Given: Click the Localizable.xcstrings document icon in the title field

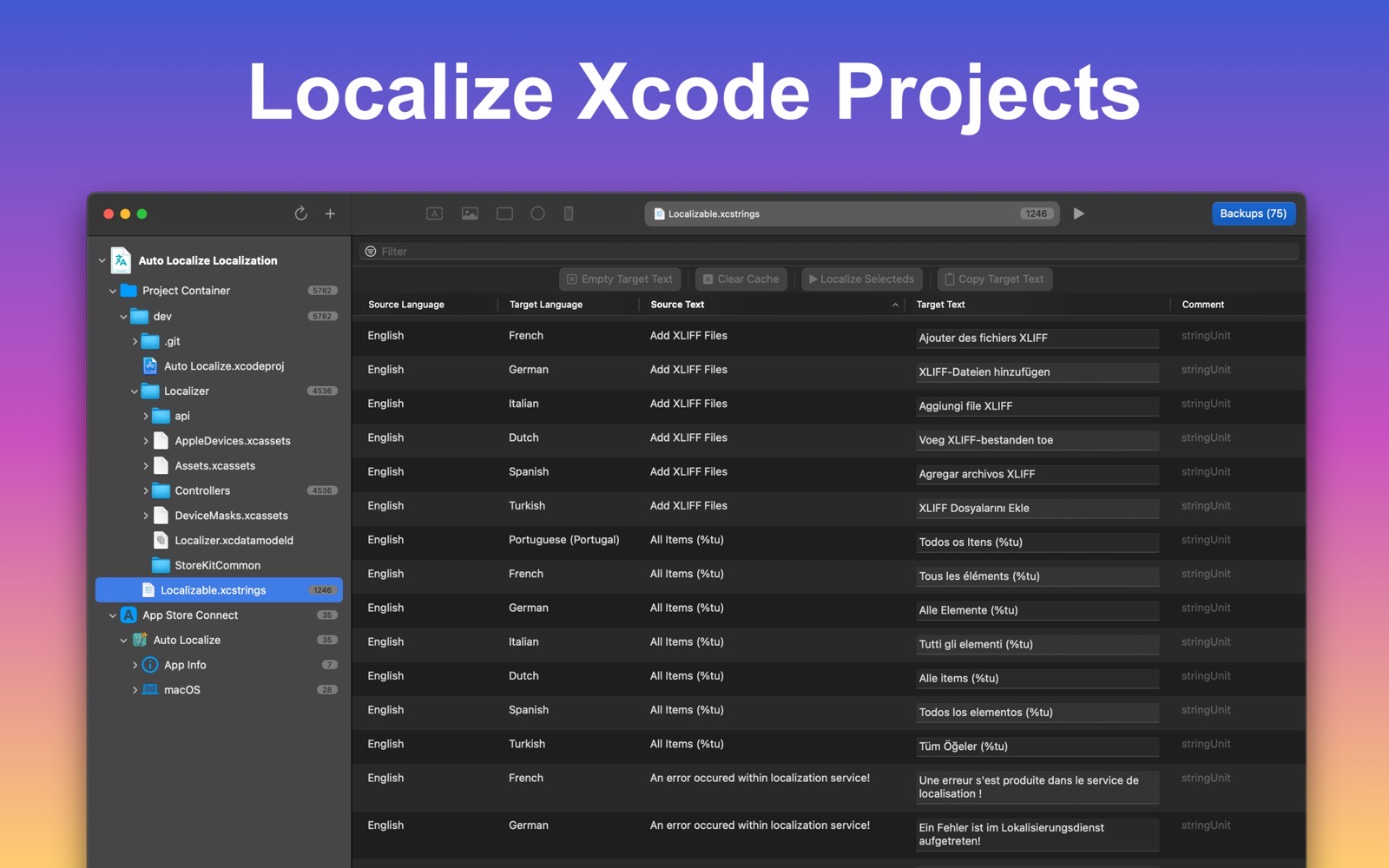Looking at the screenshot, I should click(659, 214).
